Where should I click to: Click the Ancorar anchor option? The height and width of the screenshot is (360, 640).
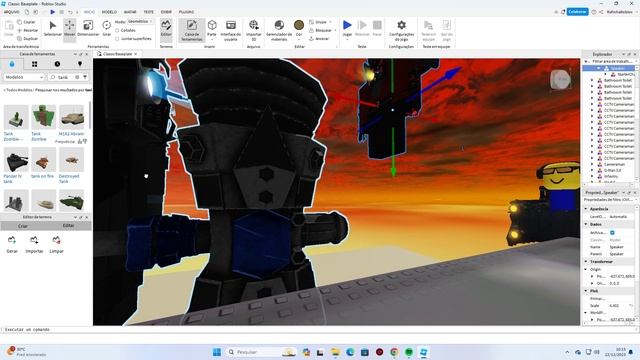point(319,38)
